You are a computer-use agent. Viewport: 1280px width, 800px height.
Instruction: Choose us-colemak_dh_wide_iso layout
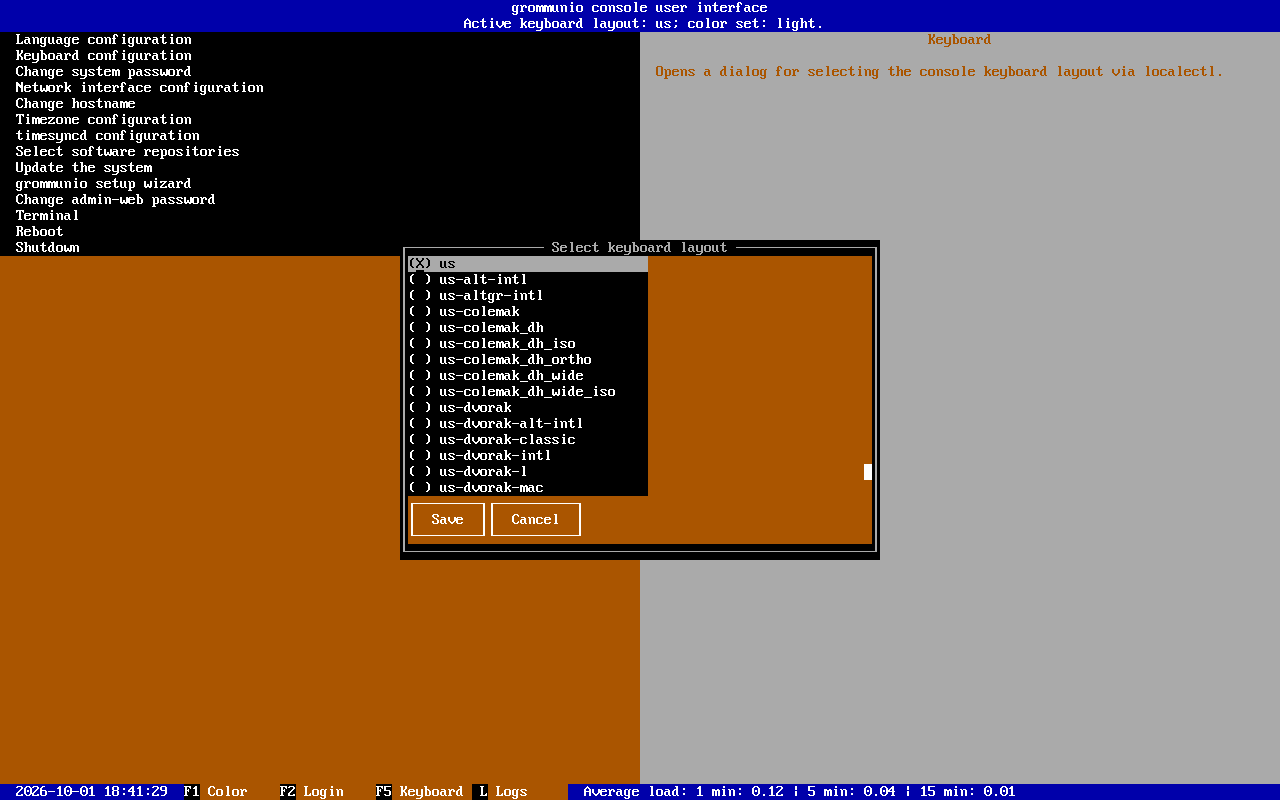528,392
